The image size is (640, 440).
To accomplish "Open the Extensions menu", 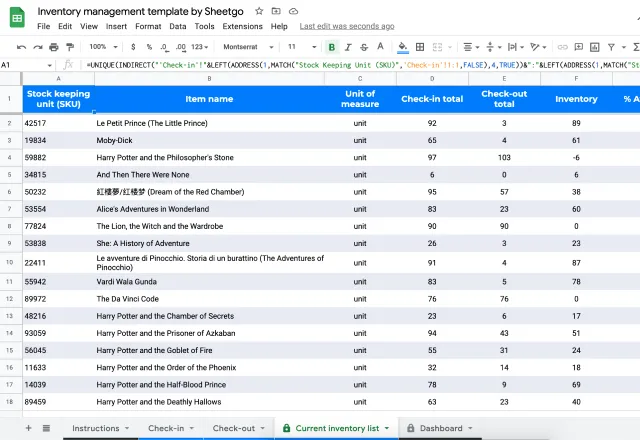I will [242, 26].
